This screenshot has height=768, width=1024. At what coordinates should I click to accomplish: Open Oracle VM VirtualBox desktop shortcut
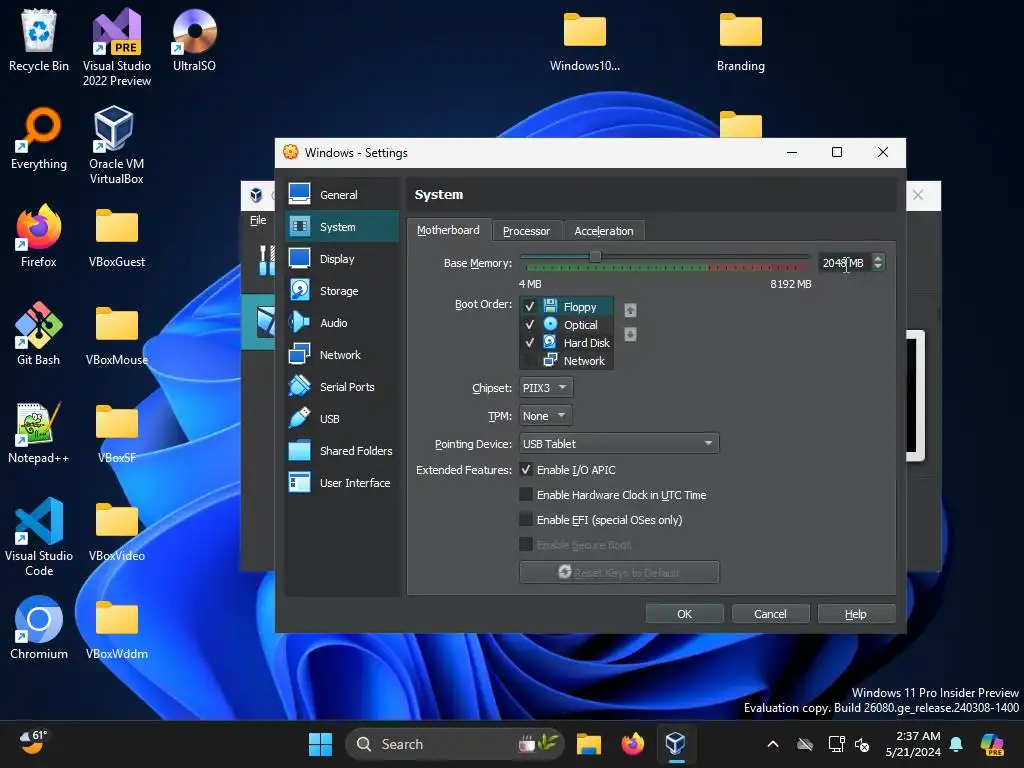tap(117, 145)
